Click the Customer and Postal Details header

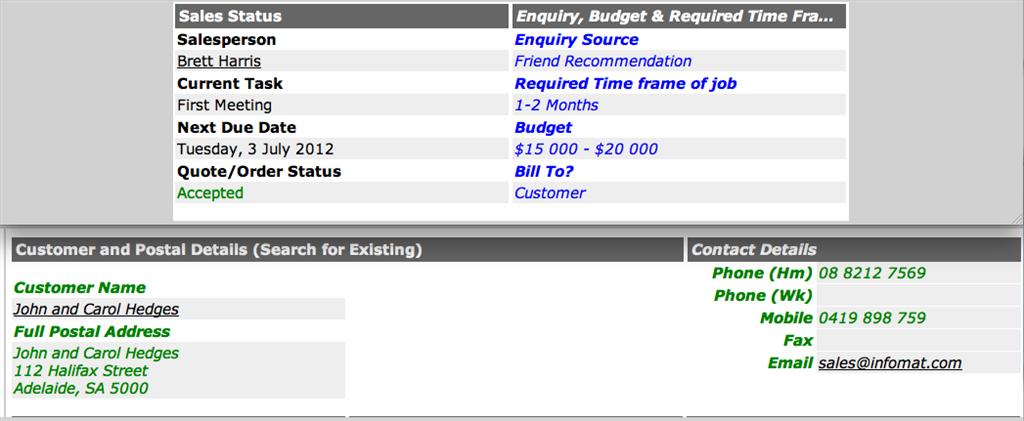point(347,250)
